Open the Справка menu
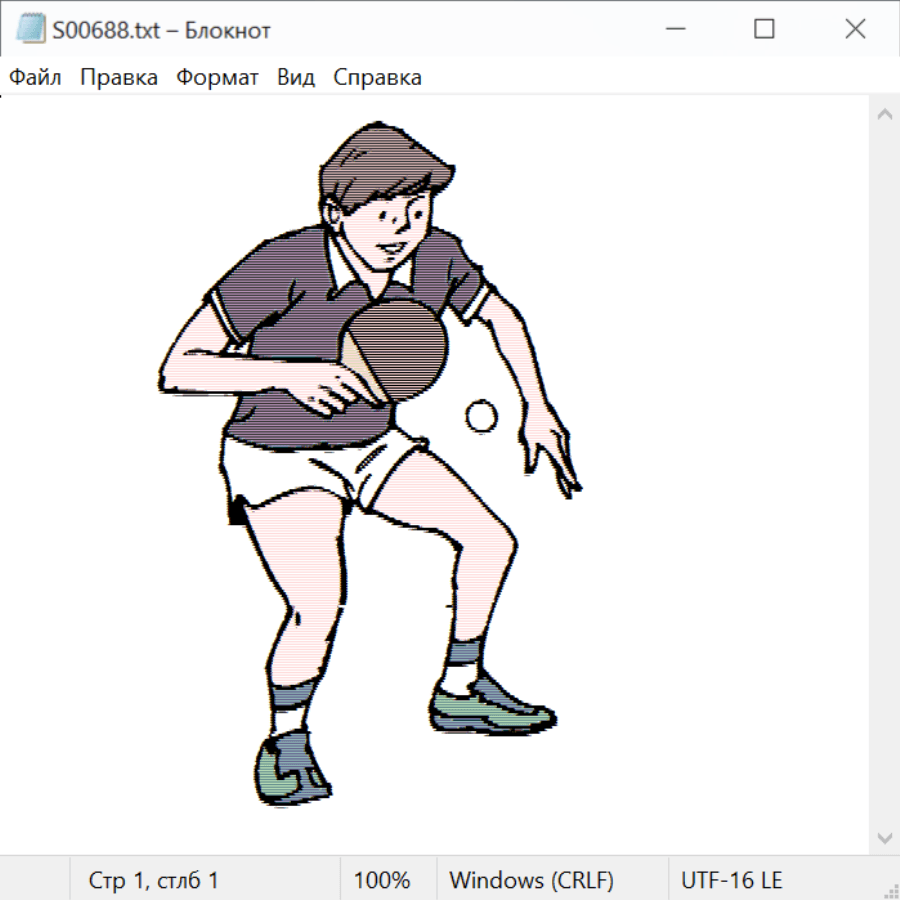 [377, 78]
